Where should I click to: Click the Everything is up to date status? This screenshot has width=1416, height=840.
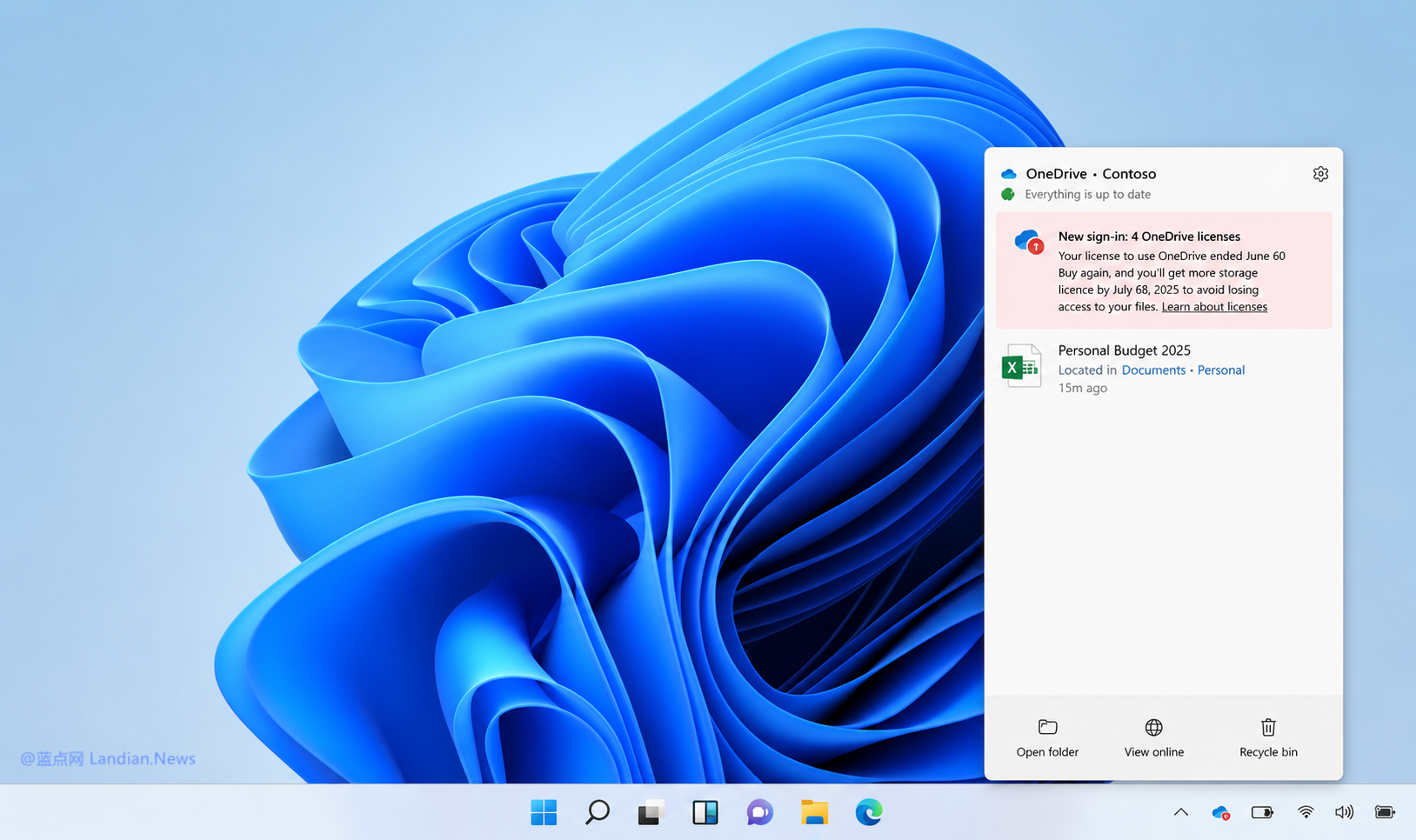coord(1087,195)
